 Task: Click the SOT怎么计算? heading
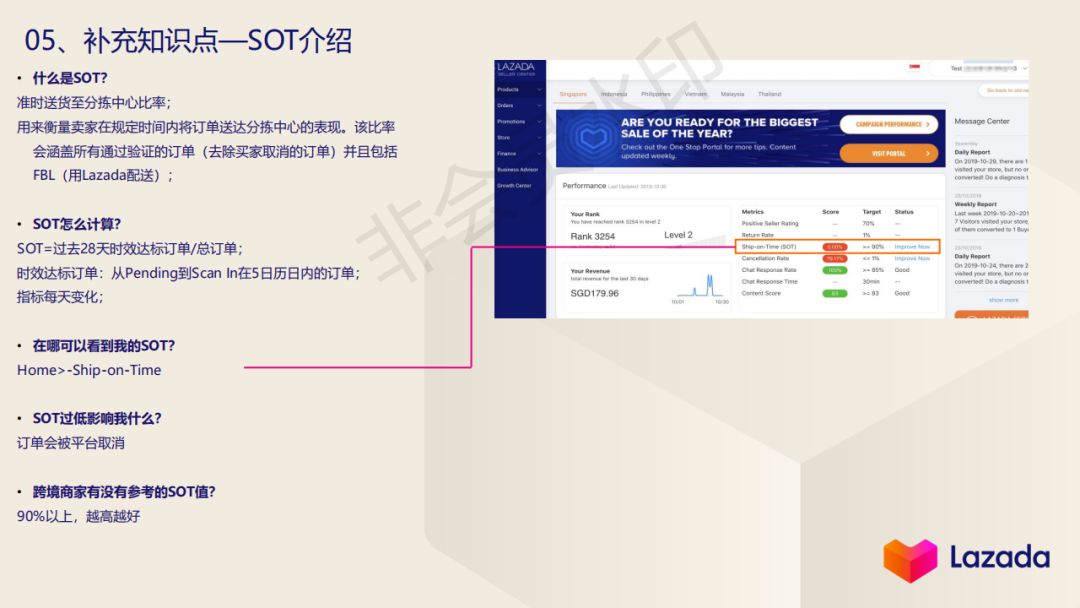77,224
